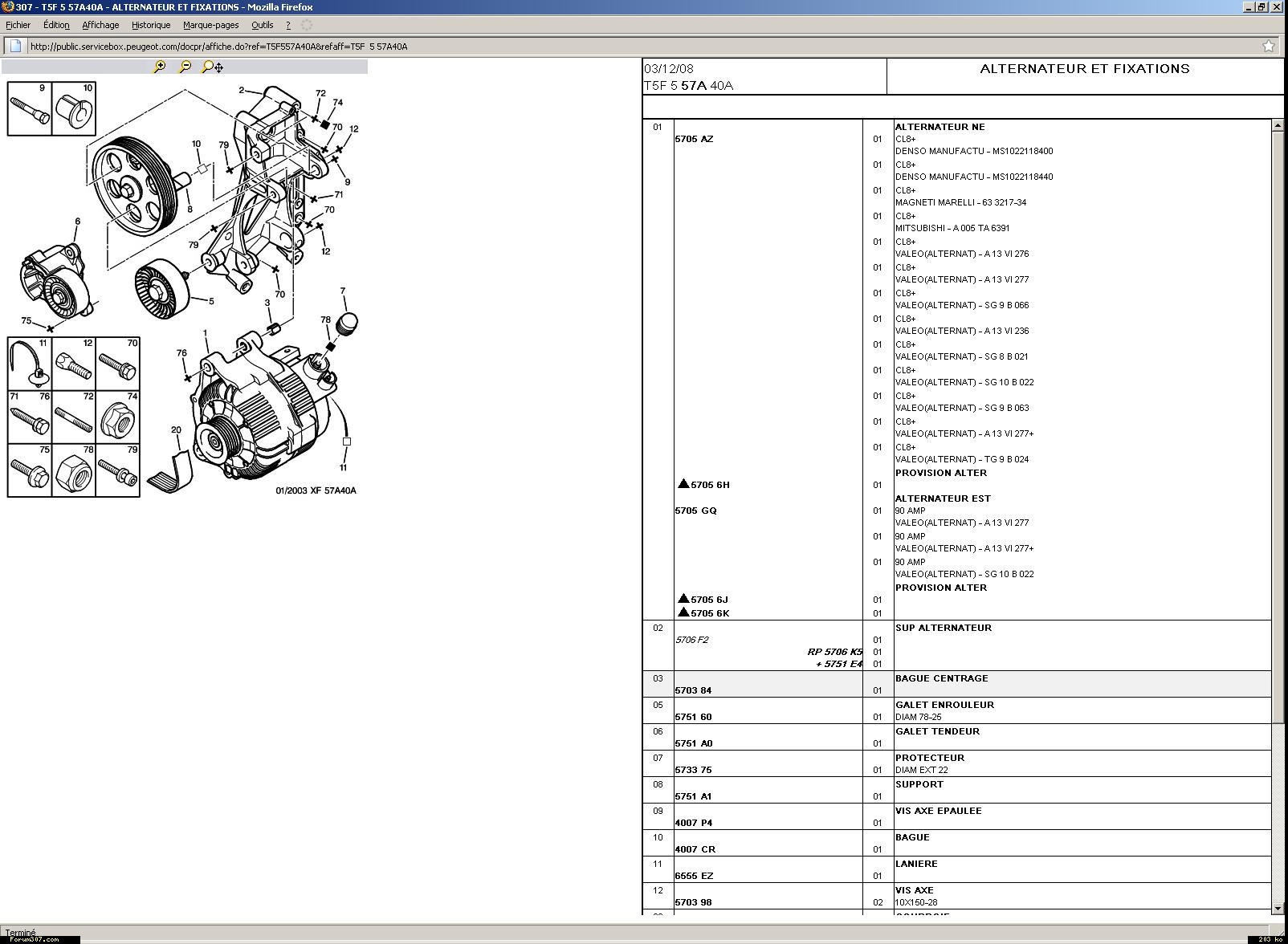The height and width of the screenshot is (944, 1288).
Task: Click the ALTERNATEUR NE heading
Action: click(940, 127)
